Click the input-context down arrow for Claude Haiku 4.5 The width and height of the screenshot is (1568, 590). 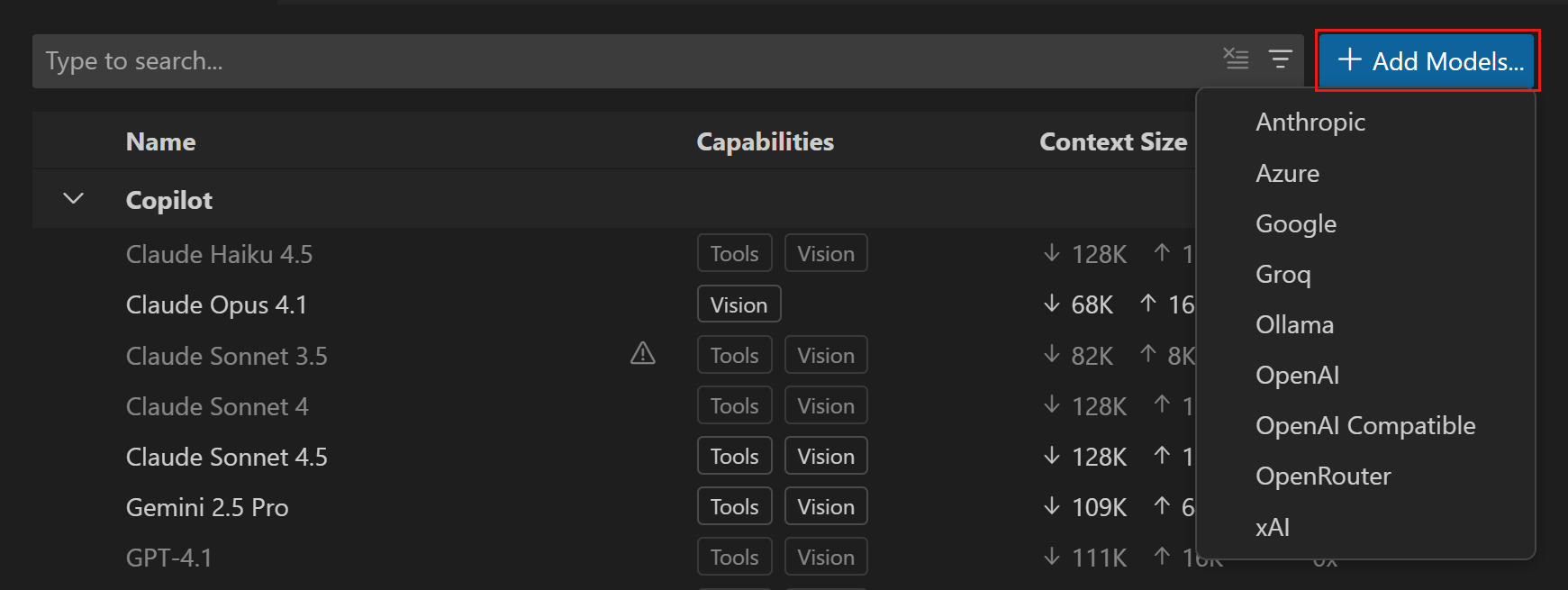[1051, 253]
